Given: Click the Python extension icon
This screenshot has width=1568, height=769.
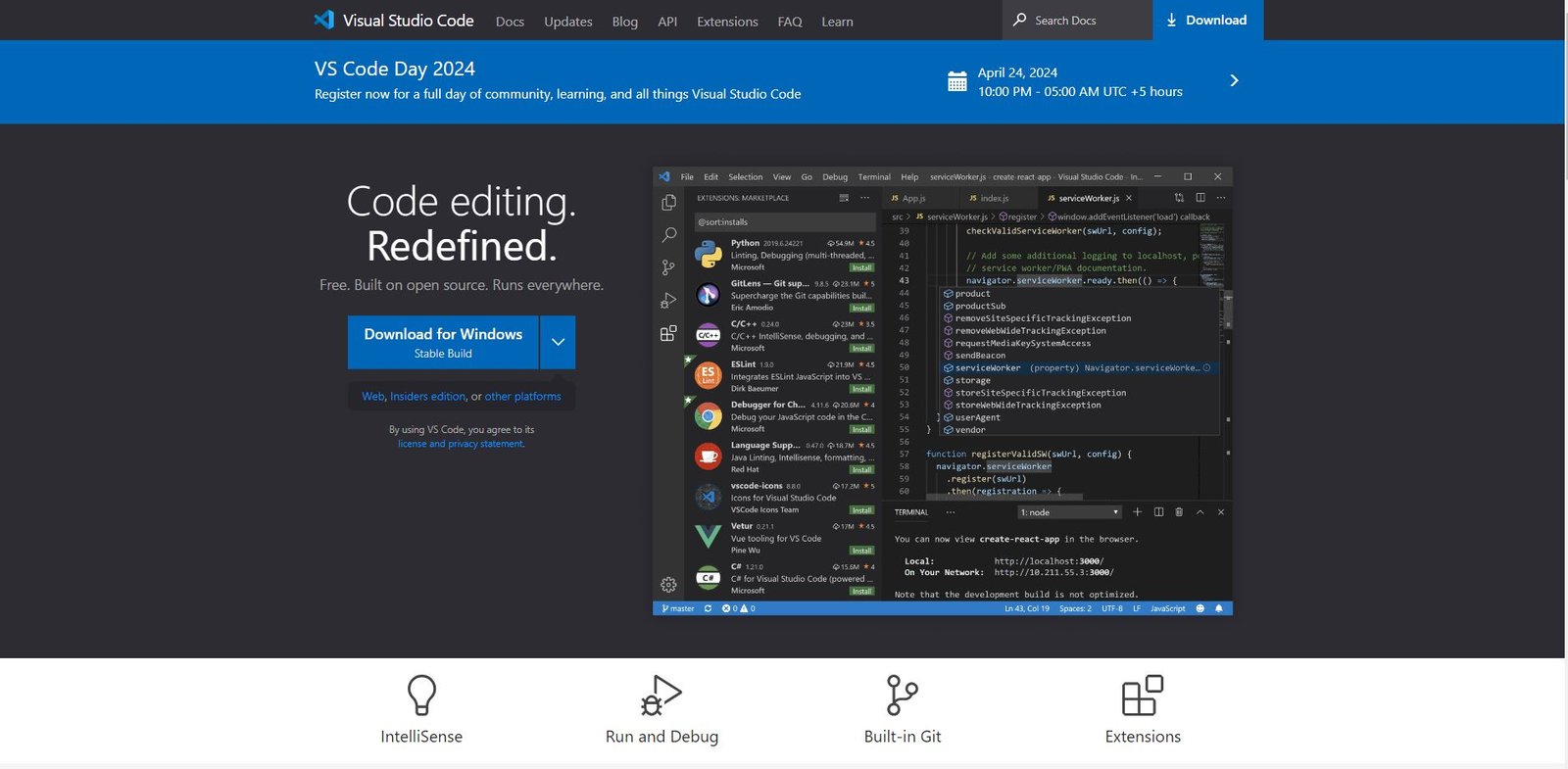Looking at the screenshot, I should [709, 255].
